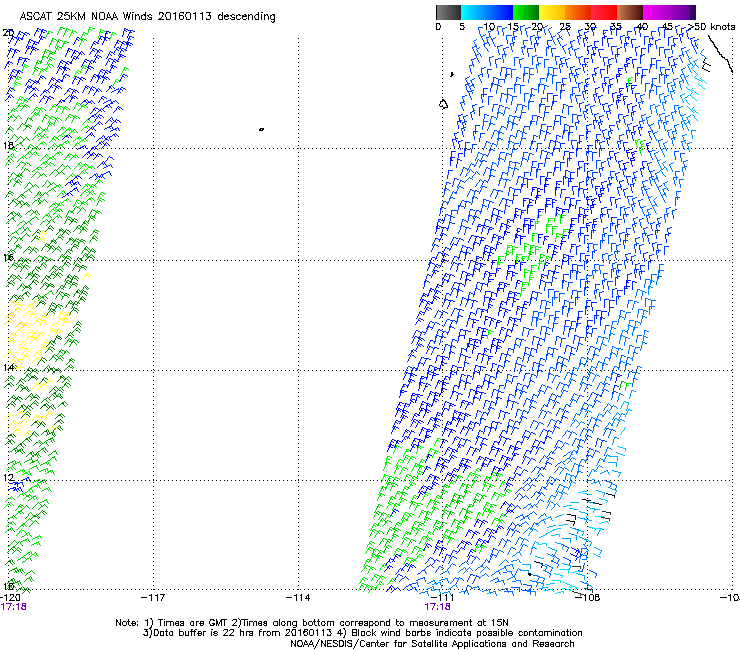Click the 'Data buffer is 22 hrs' note
The width and height of the screenshot is (740, 650).
click(238, 633)
